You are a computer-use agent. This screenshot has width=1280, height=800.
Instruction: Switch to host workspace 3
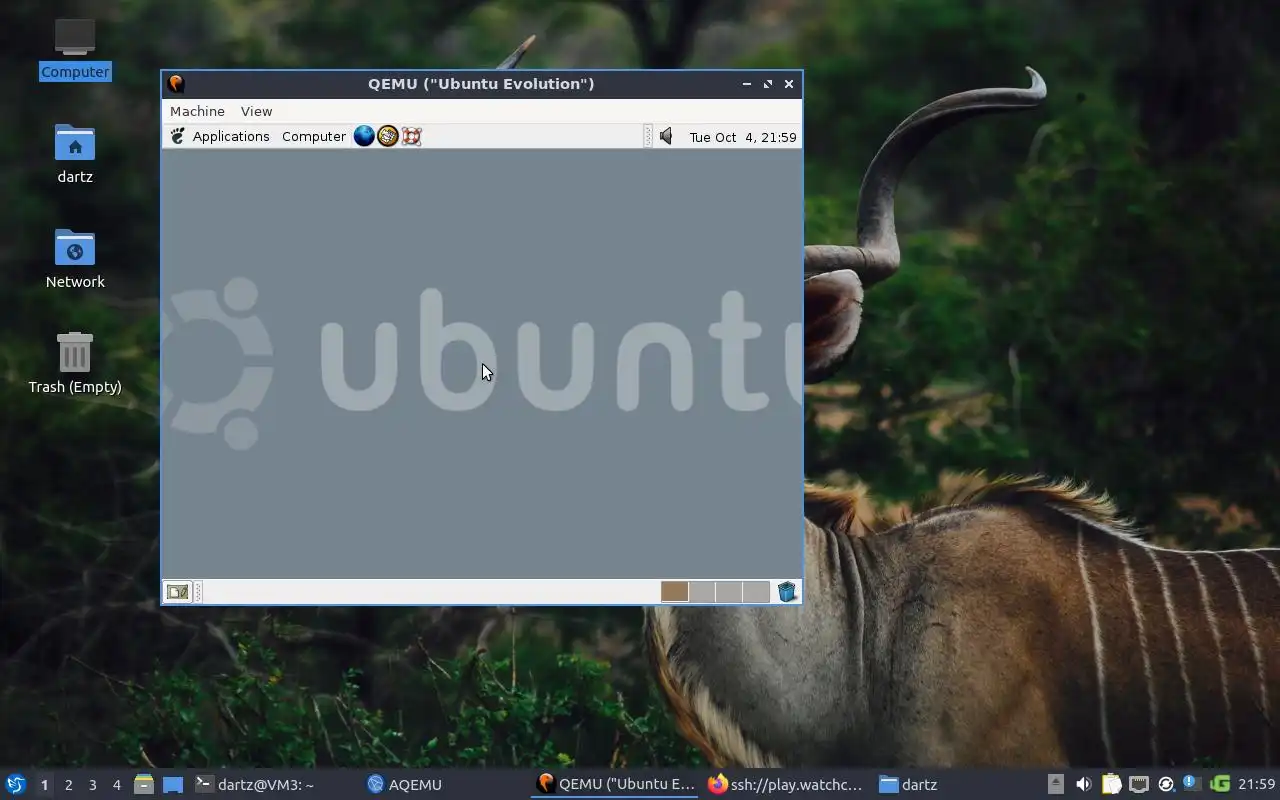pos(92,785)
